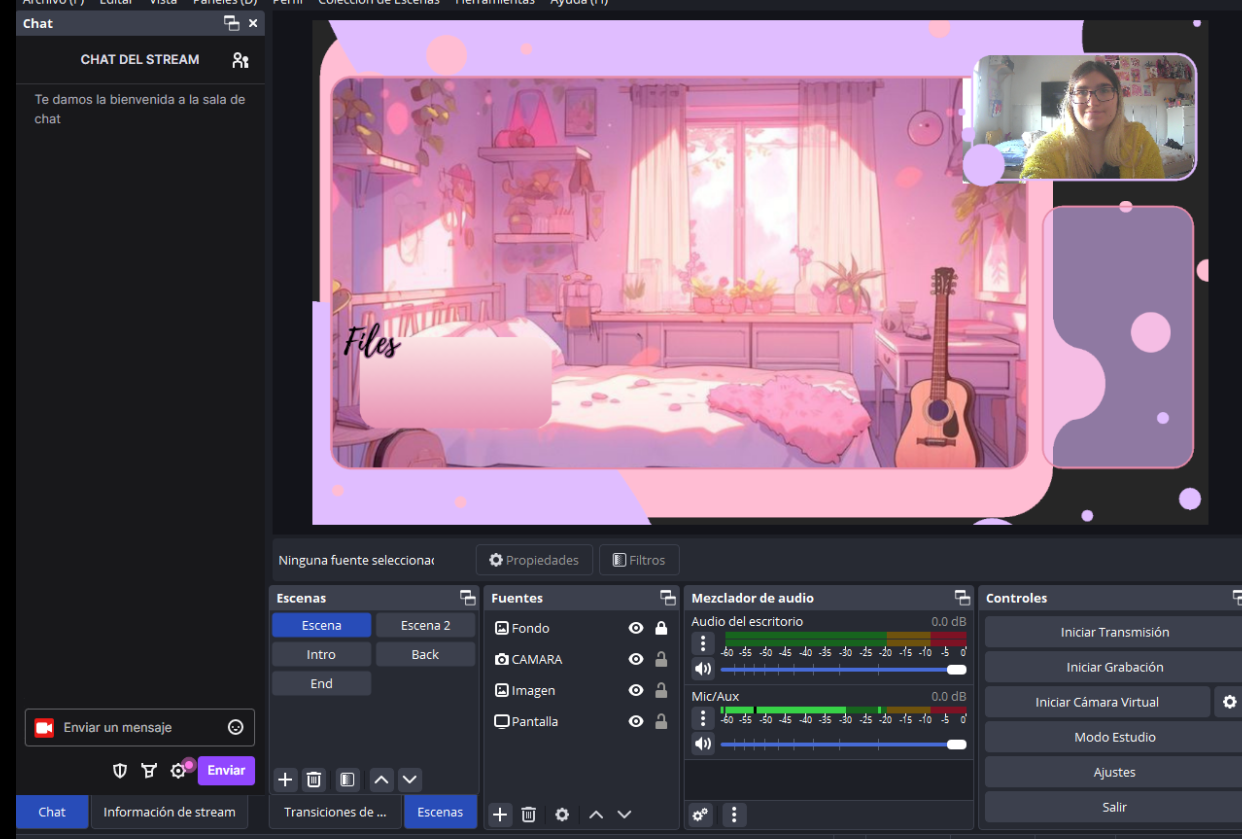Hide the CAMARA source

point(635,659)
